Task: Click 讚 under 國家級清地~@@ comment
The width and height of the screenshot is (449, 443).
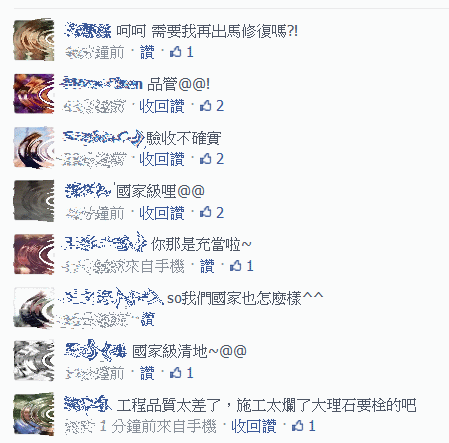Action: 147,373
